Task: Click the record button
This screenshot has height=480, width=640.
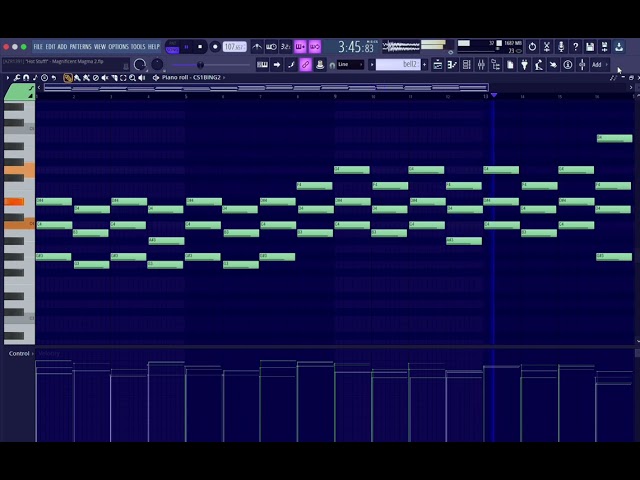Action: click(215, 47)
